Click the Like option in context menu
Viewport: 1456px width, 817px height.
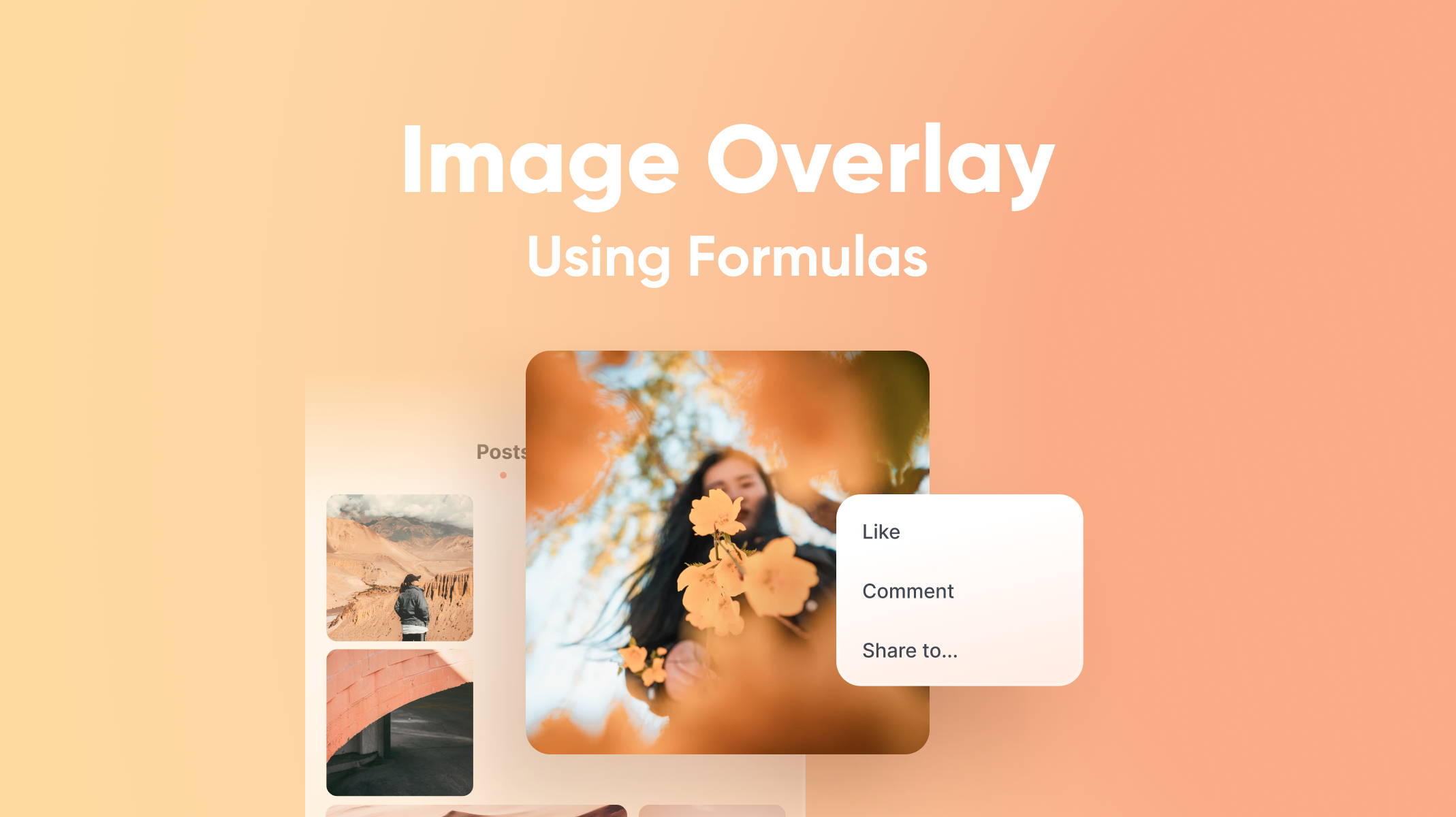(879, 531)
